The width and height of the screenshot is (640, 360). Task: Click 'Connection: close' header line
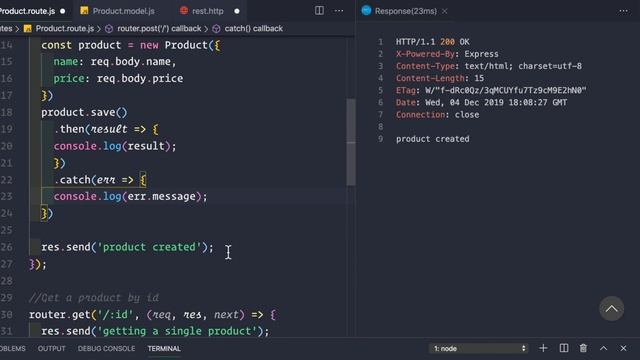[437, 115]
